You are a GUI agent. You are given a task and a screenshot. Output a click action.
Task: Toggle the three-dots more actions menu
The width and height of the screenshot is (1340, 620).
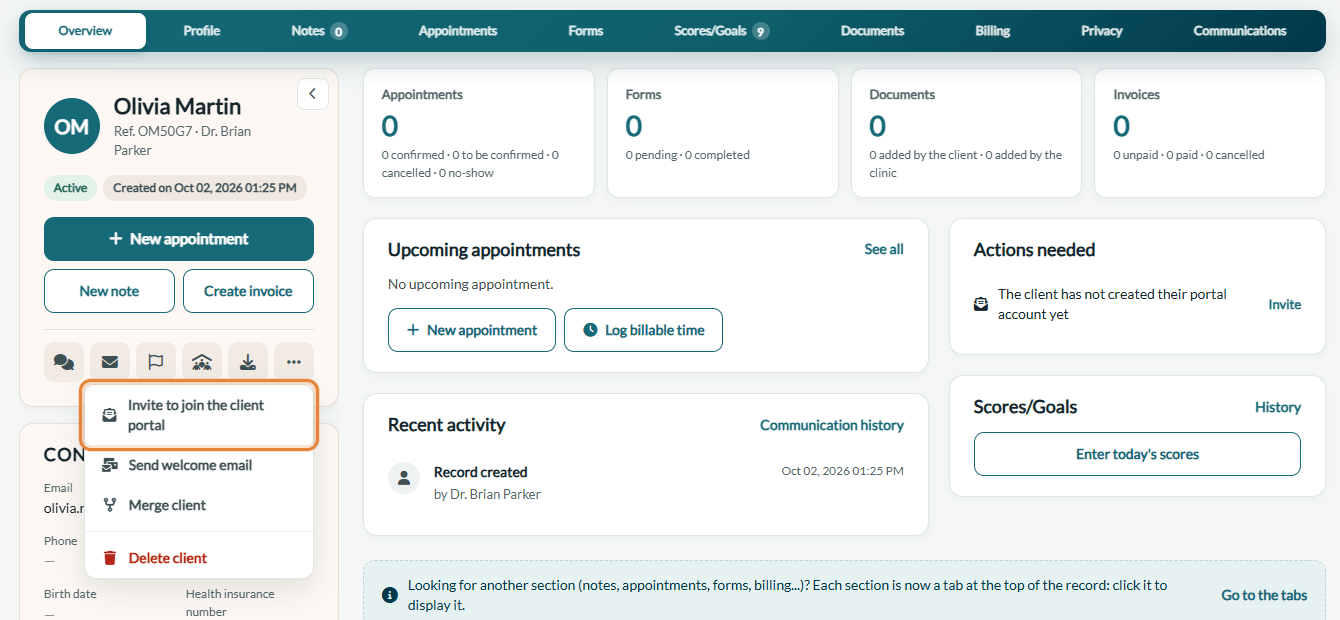pos(294,362)
